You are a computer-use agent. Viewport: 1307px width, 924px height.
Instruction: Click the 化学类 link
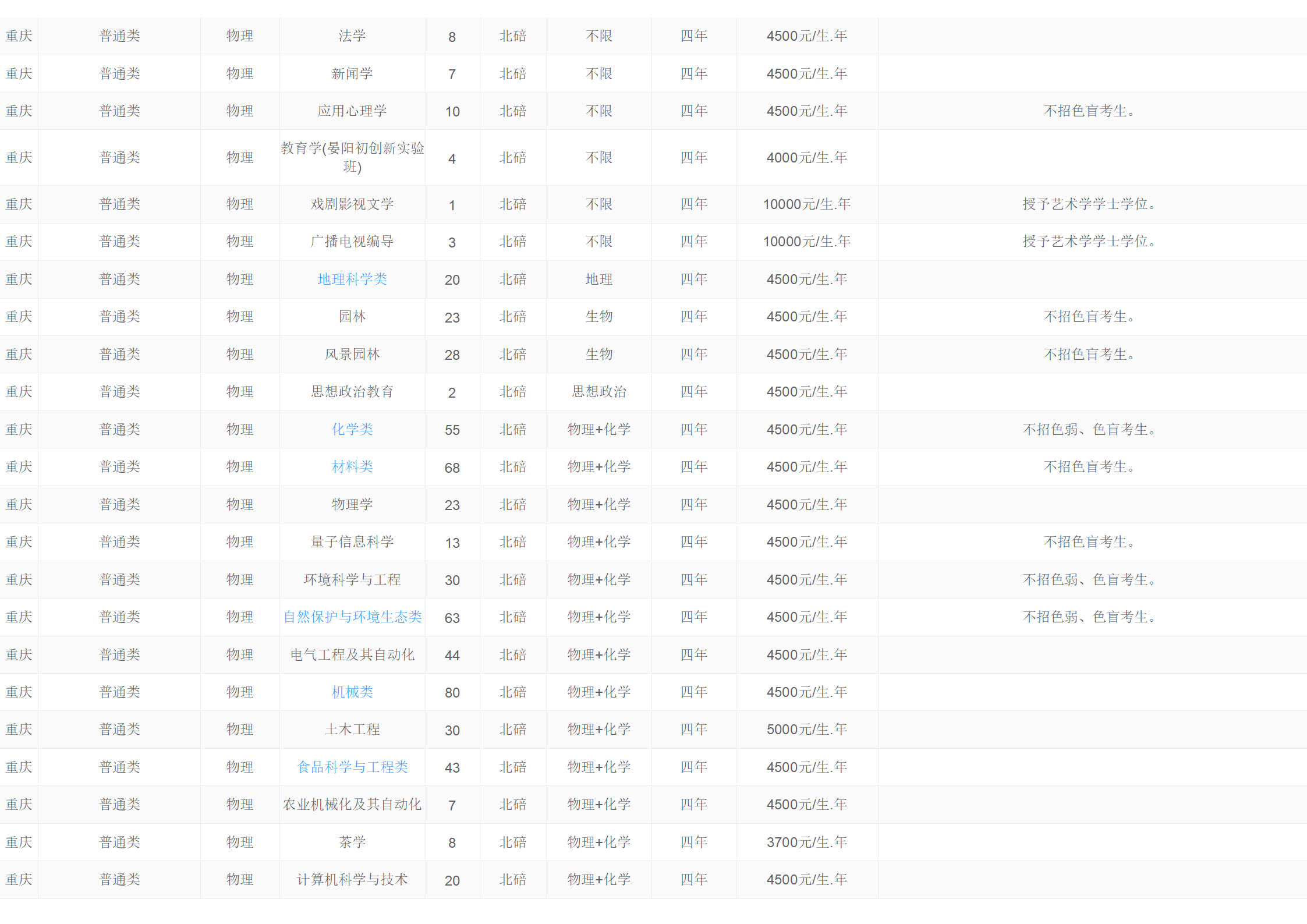point(352,430)
